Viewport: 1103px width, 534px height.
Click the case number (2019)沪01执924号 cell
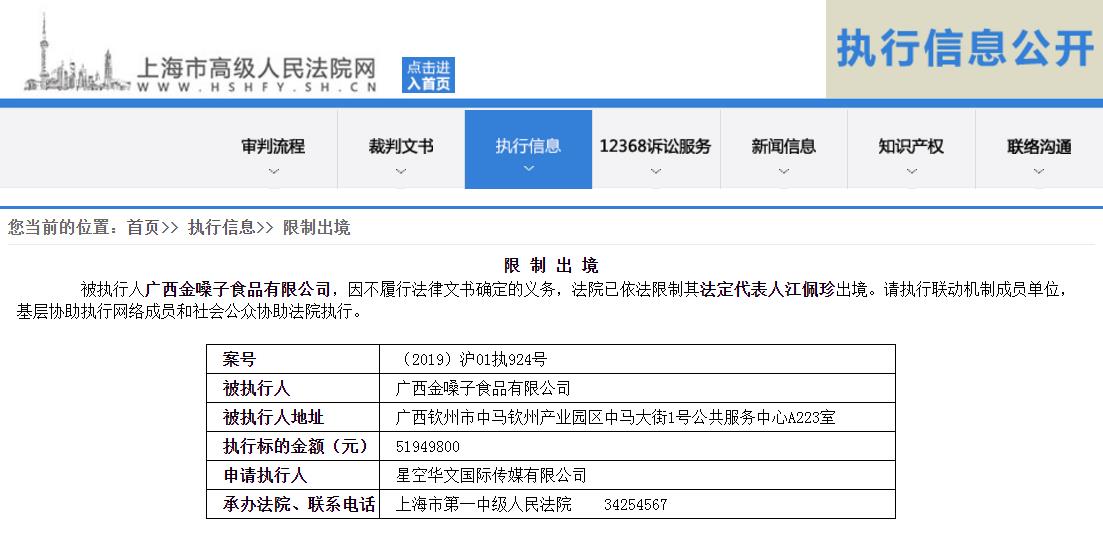pos(472,360)
